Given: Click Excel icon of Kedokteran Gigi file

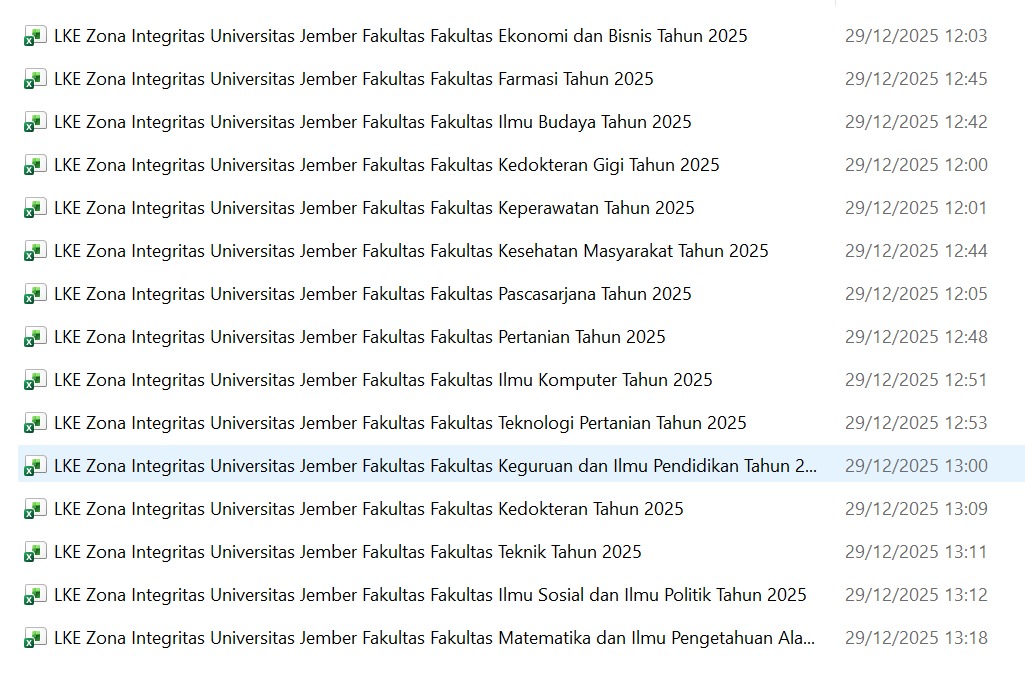Looking at the screenshot, I should [x=35, y=166].
